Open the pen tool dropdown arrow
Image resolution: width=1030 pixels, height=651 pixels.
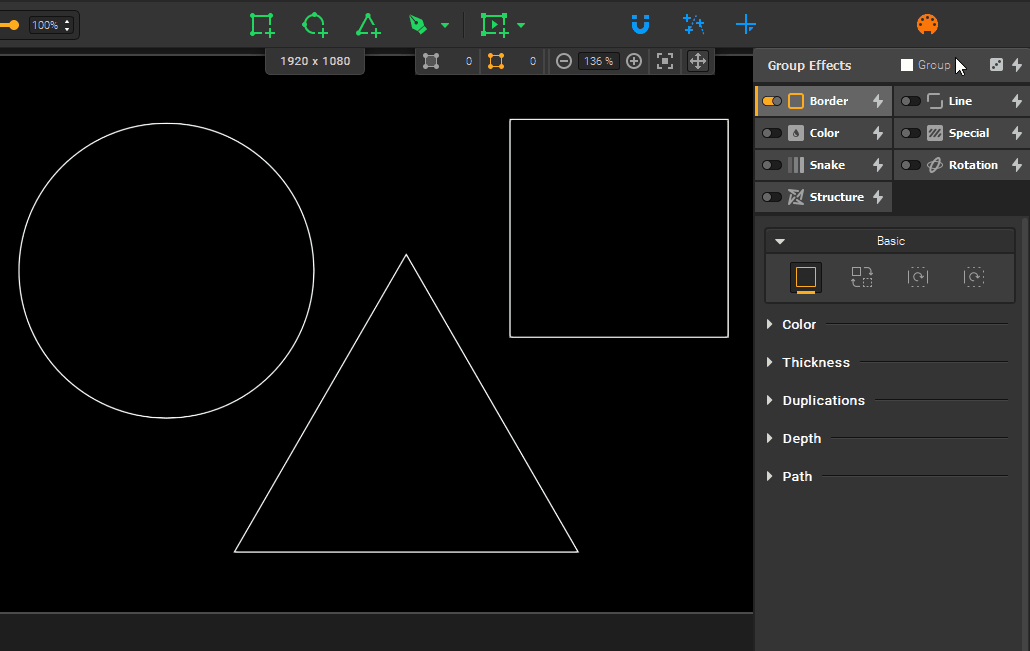pos(445,26)
